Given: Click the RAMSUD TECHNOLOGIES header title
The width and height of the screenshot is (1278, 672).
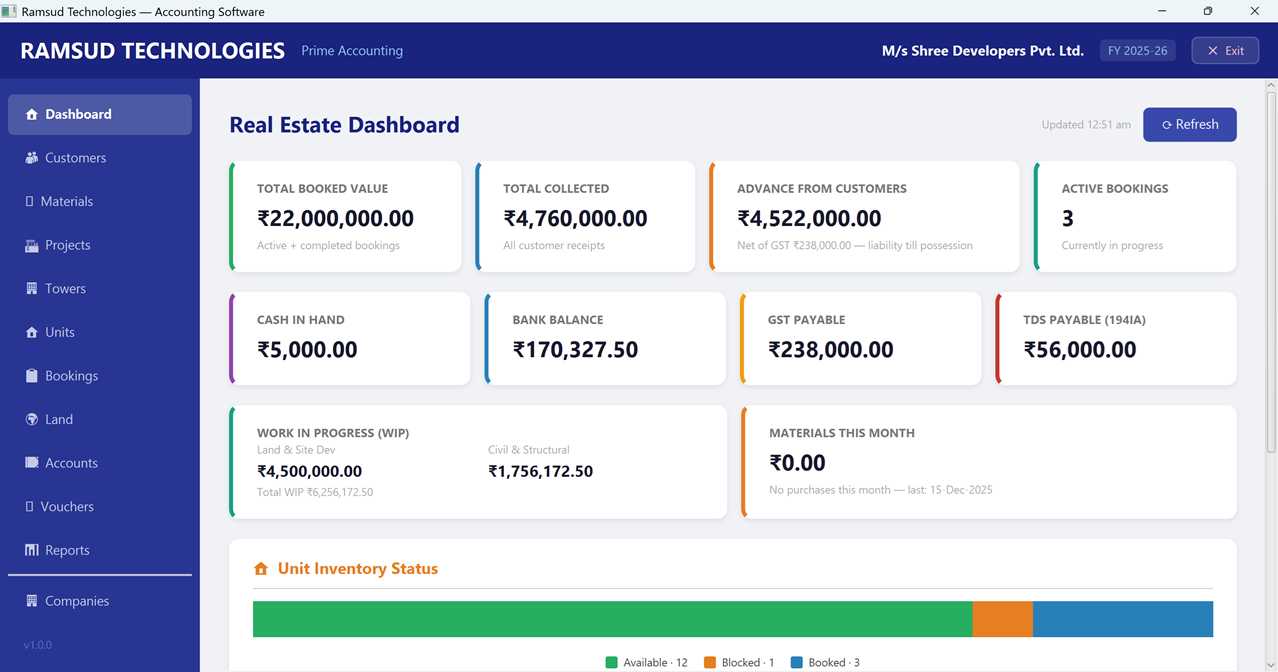Looking at the screenshot, I should [153, 51].
